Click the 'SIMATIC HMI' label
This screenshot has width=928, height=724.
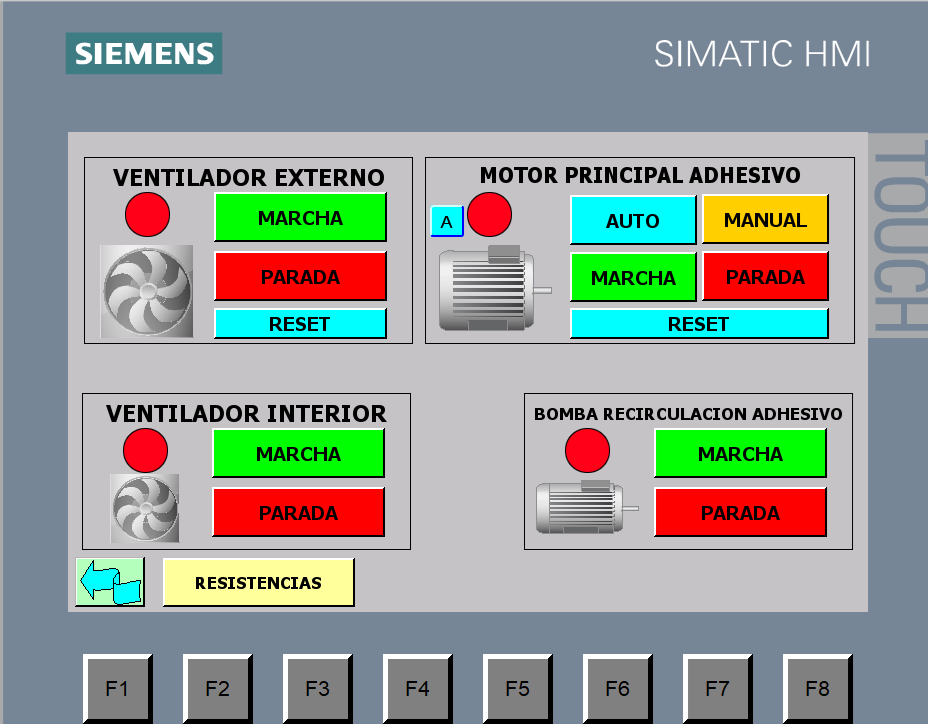(762, 54)
